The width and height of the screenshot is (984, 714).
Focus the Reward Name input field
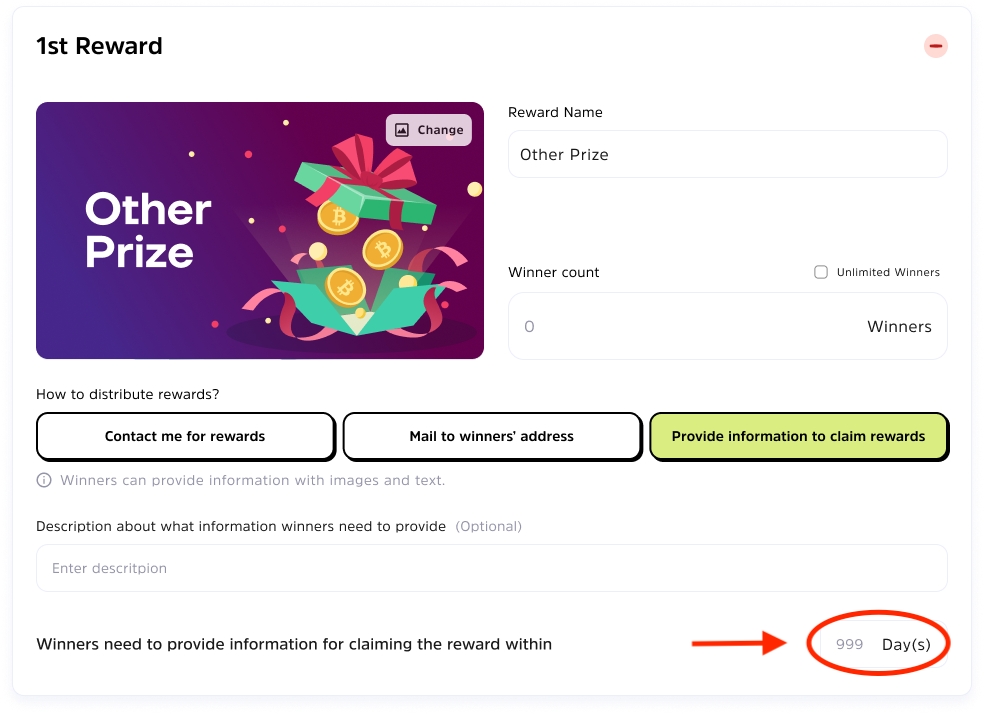728,154
